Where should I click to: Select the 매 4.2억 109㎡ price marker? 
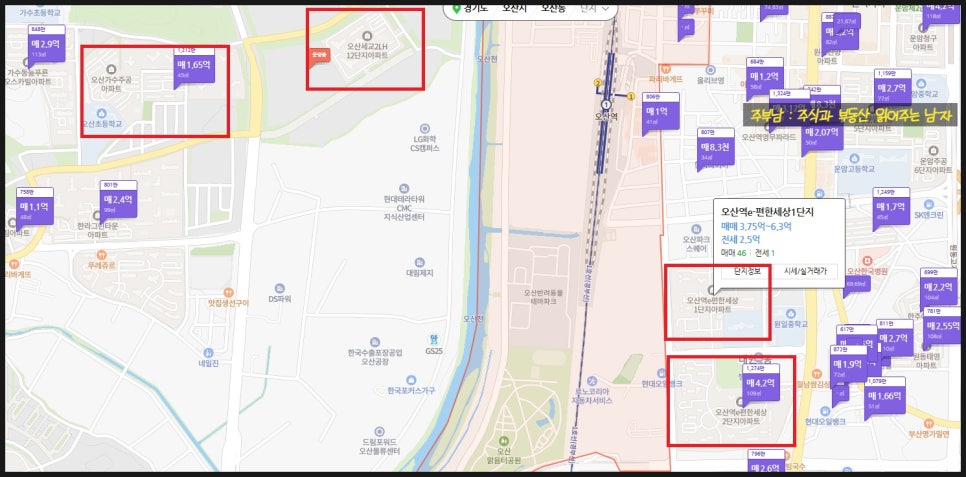(x=761, y=383)
